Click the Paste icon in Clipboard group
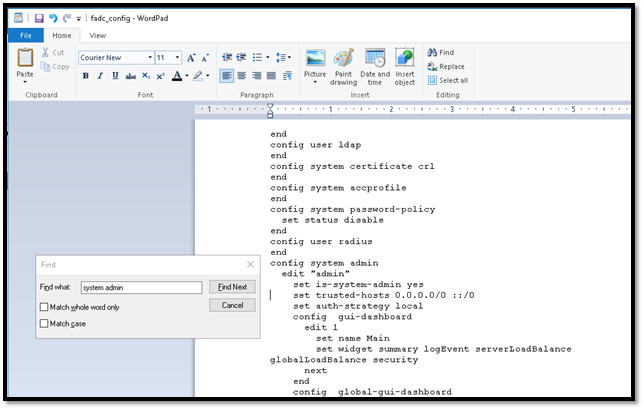The image size is (644, 410). click(25, 58)
